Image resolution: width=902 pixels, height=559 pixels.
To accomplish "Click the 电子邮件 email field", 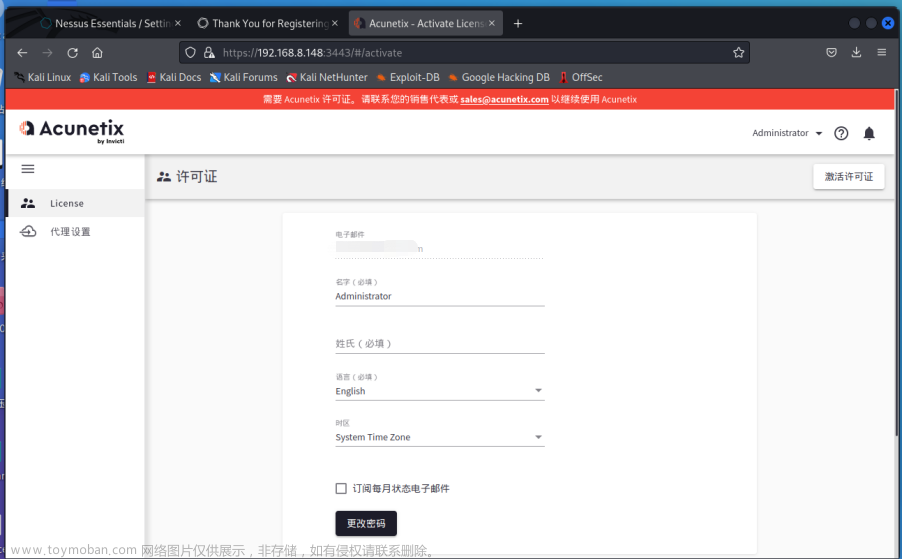I will (x=439, y=248).
